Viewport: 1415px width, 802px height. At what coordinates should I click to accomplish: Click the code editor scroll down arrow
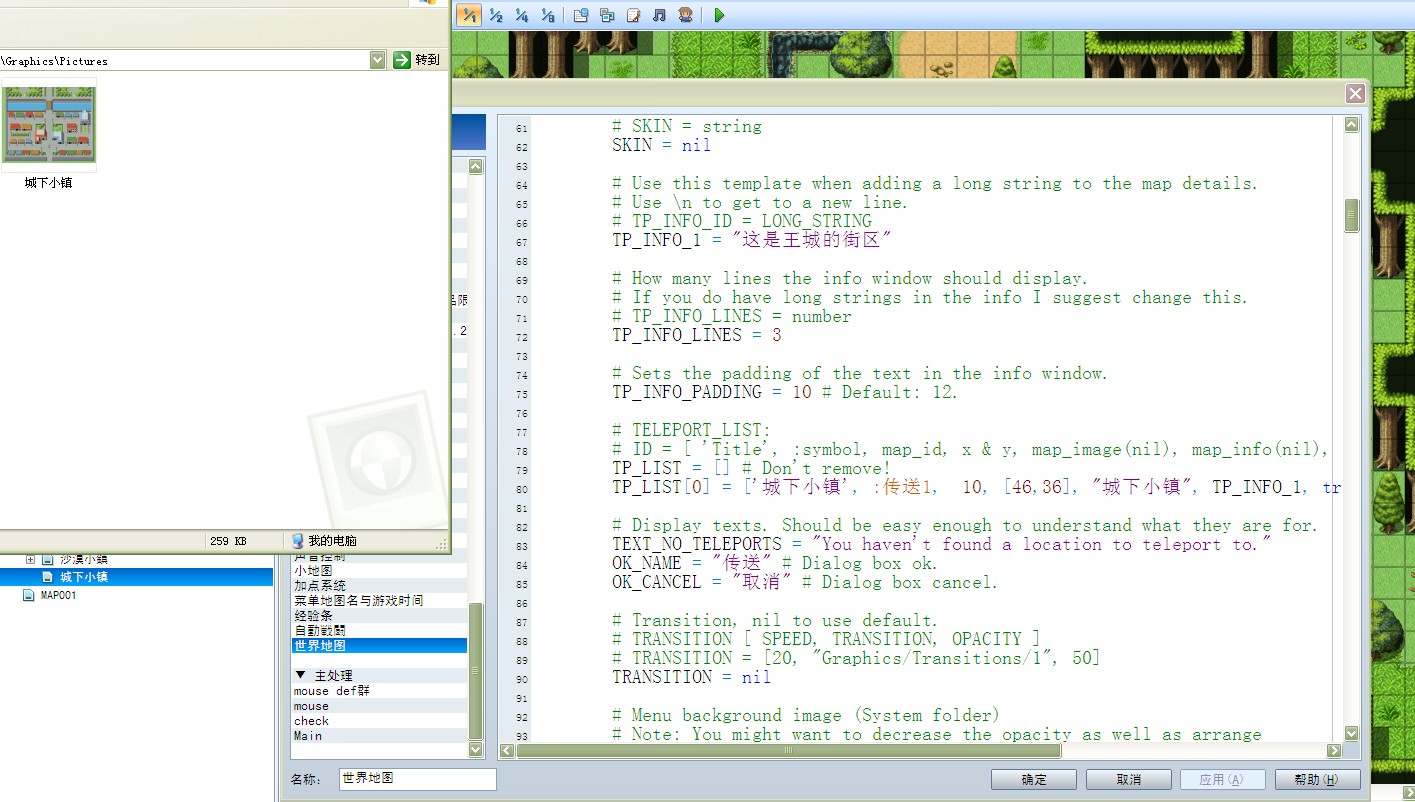1352,733
